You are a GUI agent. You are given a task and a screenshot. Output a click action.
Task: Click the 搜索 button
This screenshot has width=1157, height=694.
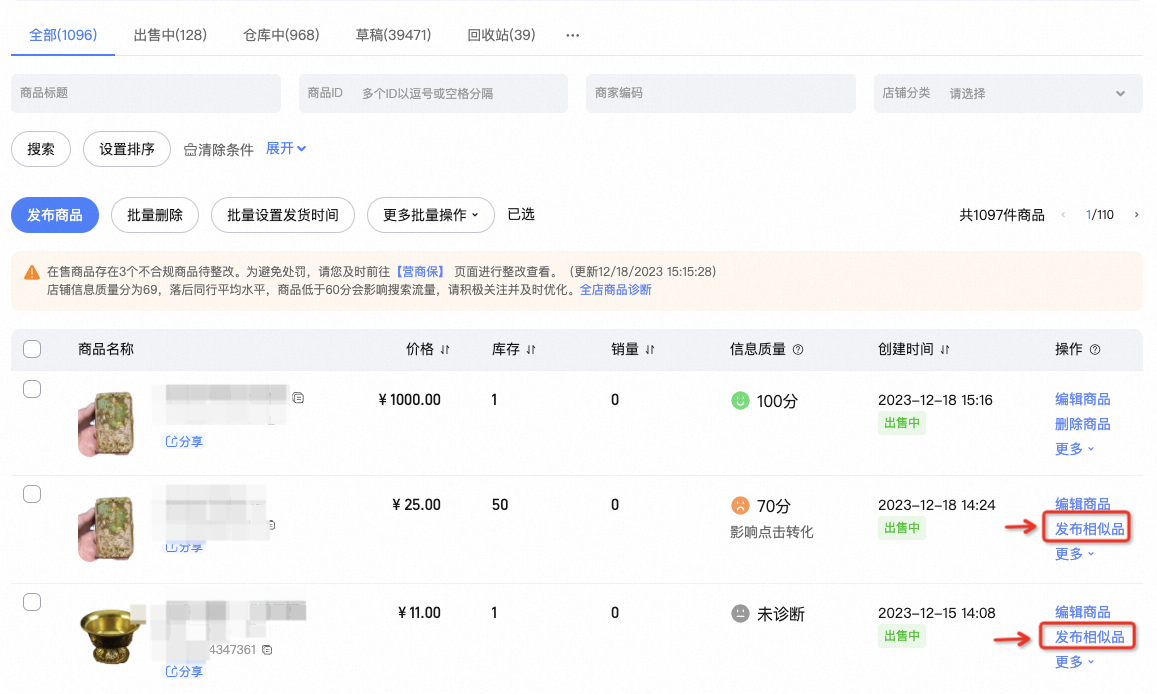pos(41,149)
